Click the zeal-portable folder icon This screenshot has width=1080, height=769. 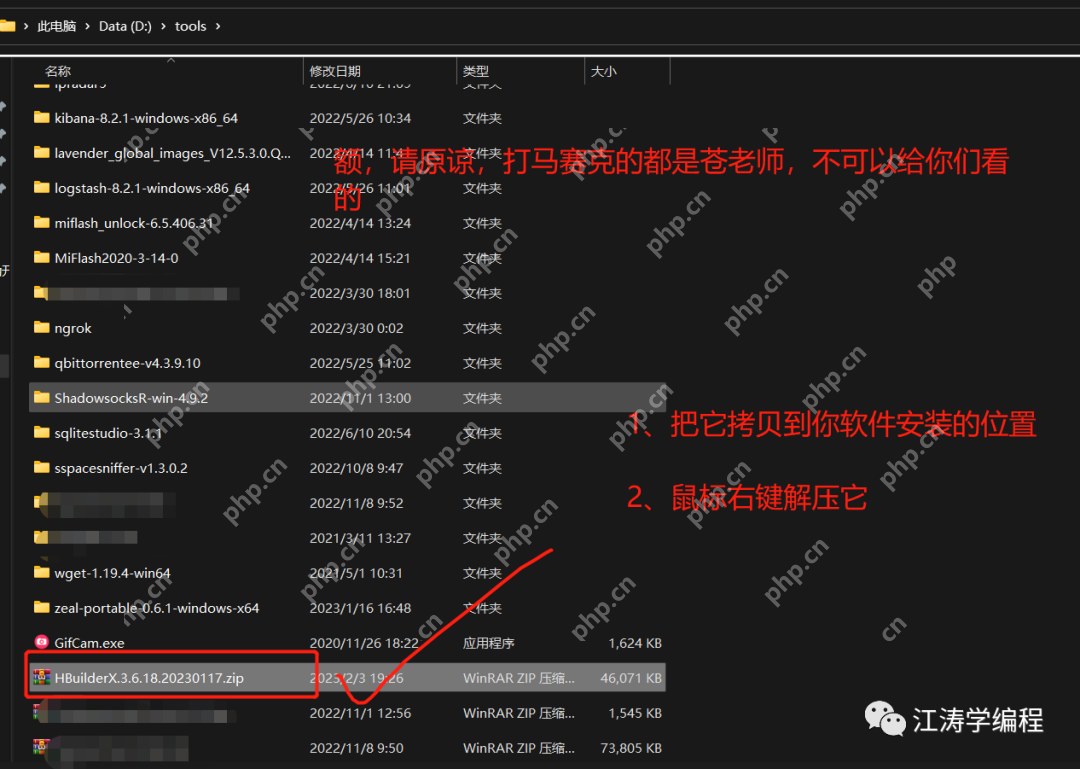coord(41,608)
